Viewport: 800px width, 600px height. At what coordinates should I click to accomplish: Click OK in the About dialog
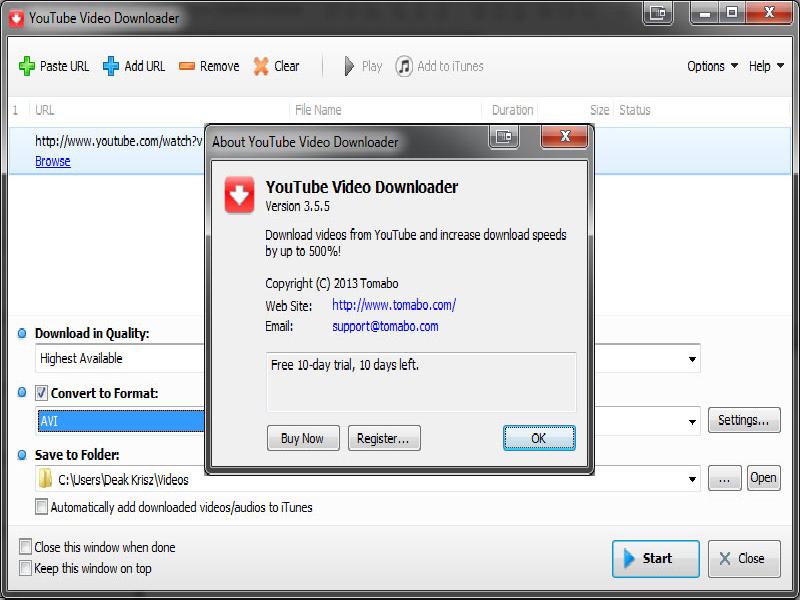539,438
